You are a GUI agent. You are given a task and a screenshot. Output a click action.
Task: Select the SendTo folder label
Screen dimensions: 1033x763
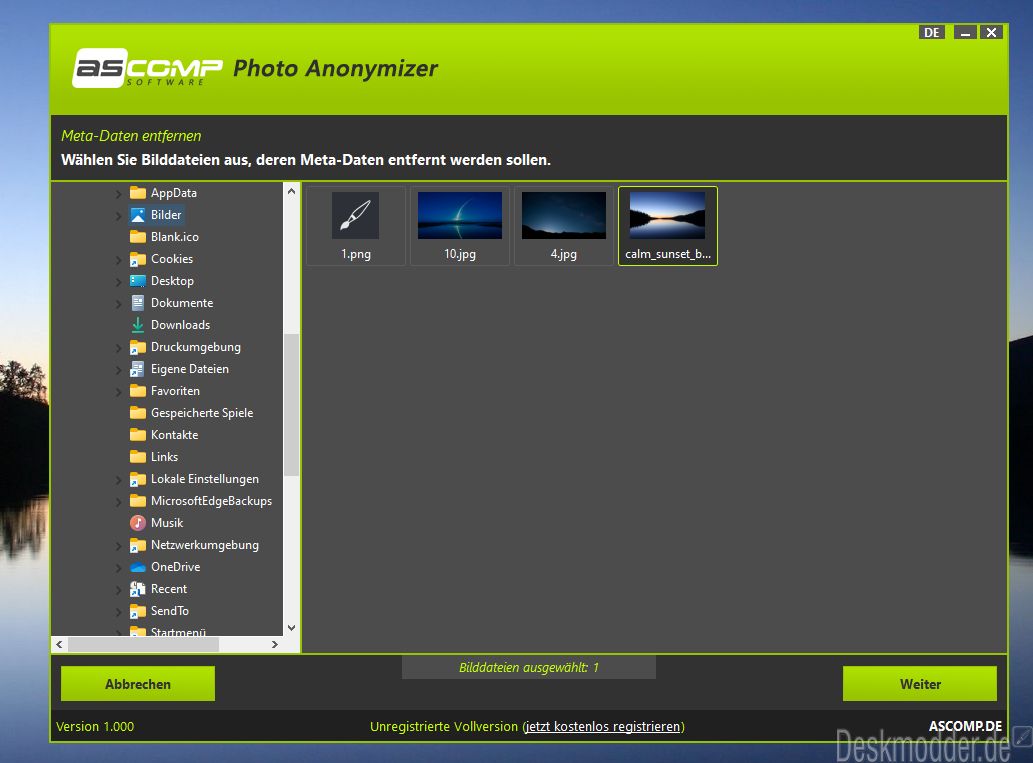169,611
